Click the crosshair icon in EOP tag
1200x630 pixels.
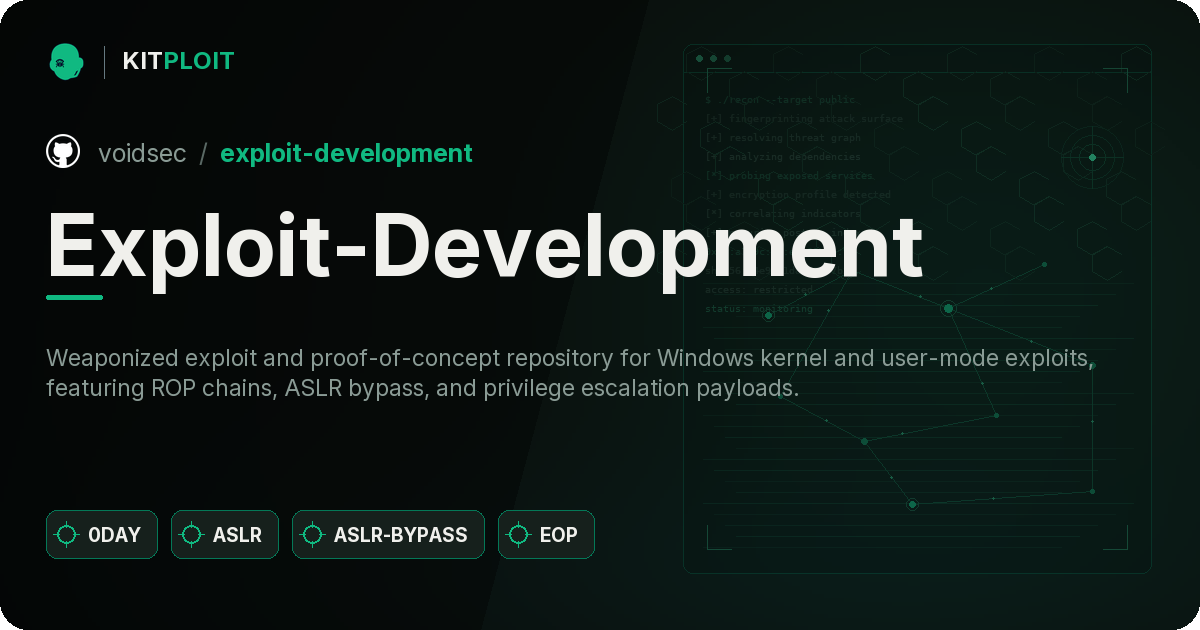pyautogui.click(x=519, y=535)
